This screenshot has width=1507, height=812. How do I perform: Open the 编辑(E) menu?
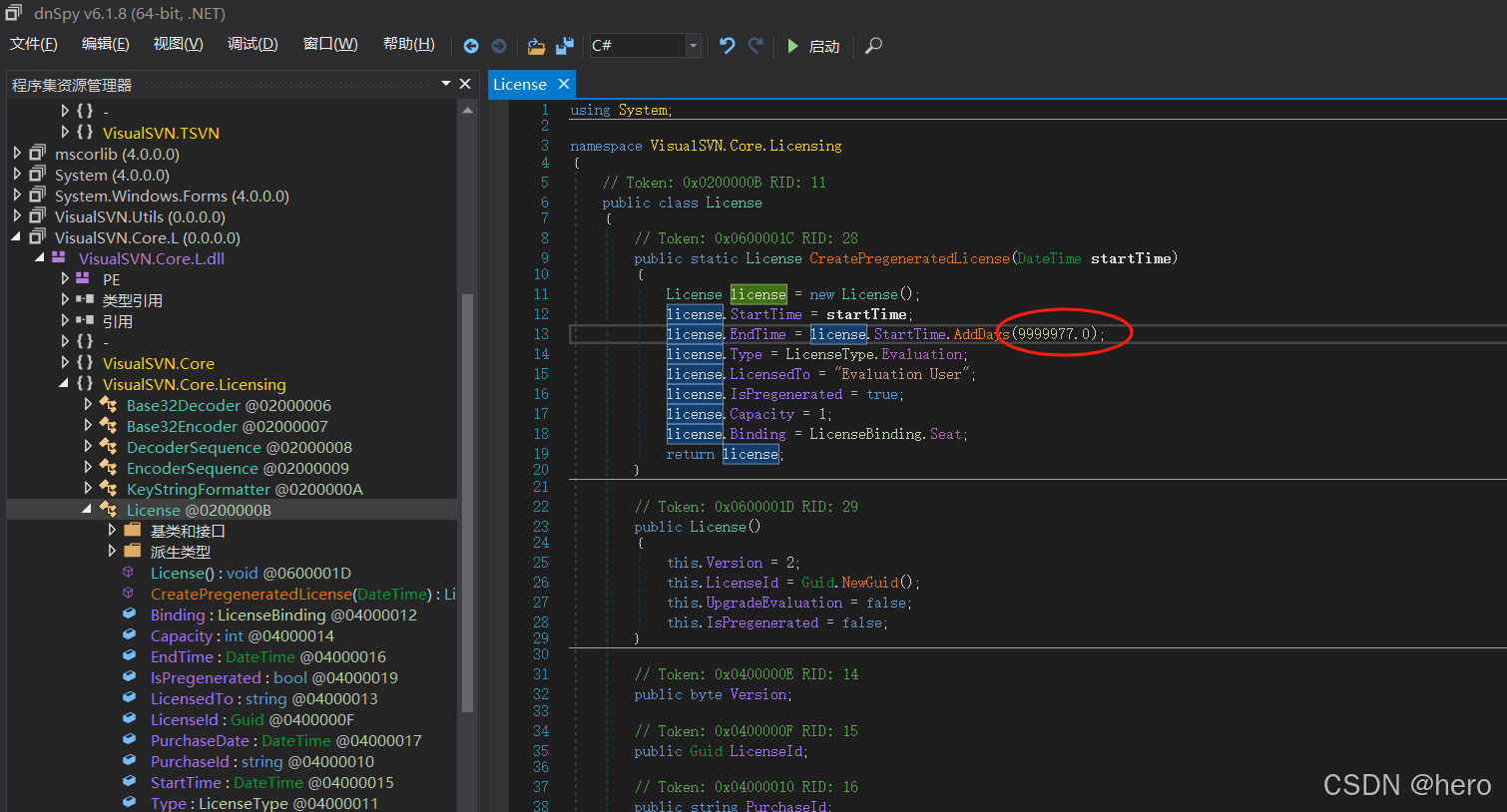[x=106, y=44]
